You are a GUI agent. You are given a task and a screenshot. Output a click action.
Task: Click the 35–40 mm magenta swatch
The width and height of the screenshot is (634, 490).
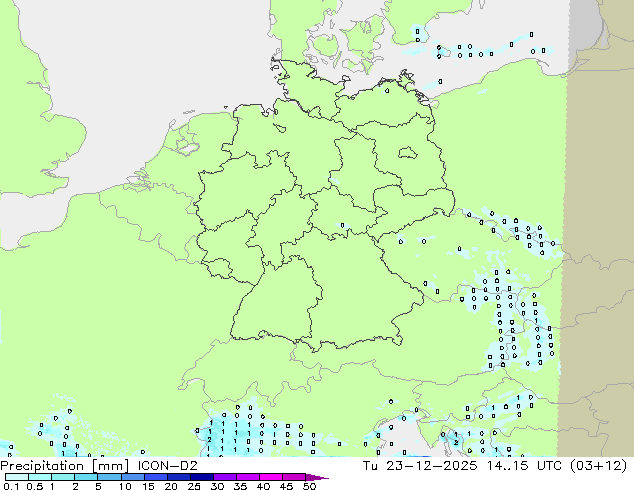point(247,477)
